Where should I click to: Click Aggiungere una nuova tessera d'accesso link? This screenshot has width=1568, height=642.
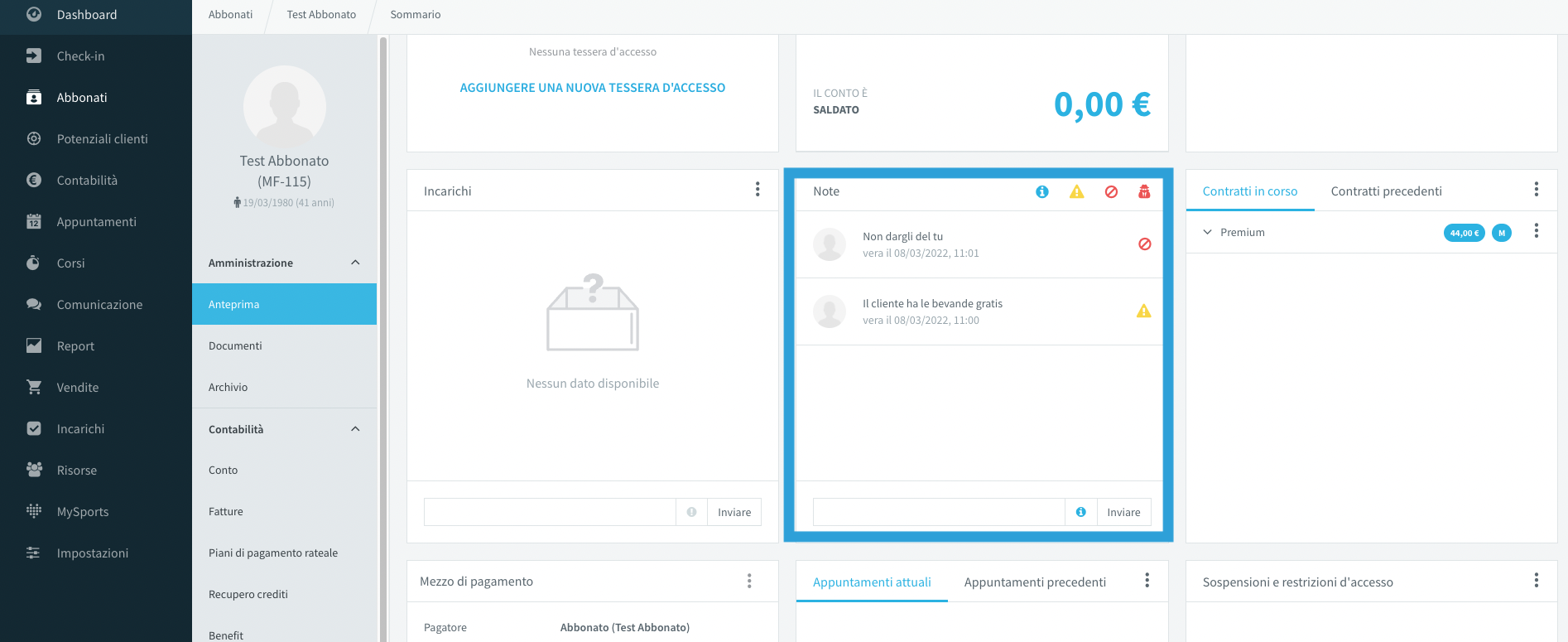coord(593,88)
